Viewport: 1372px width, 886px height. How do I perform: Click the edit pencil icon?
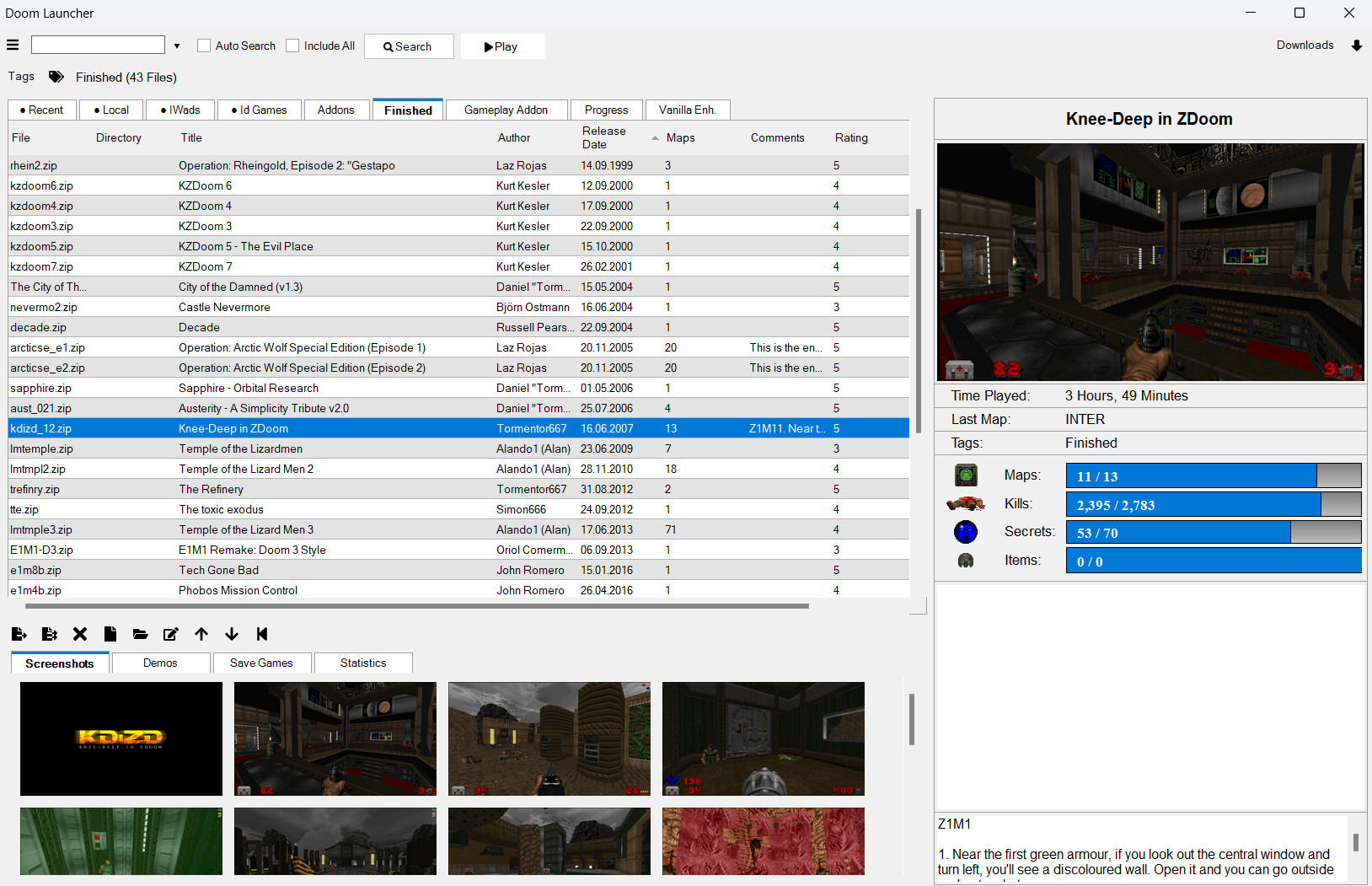171,634
